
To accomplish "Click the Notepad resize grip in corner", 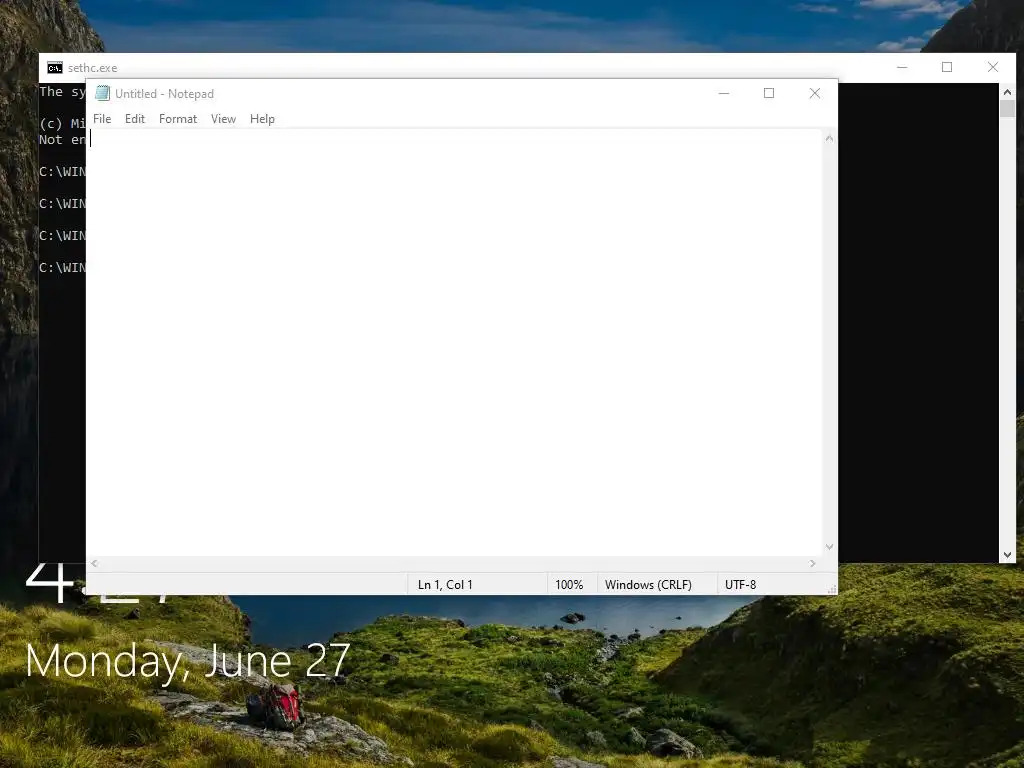I will (x=832, y=589).
